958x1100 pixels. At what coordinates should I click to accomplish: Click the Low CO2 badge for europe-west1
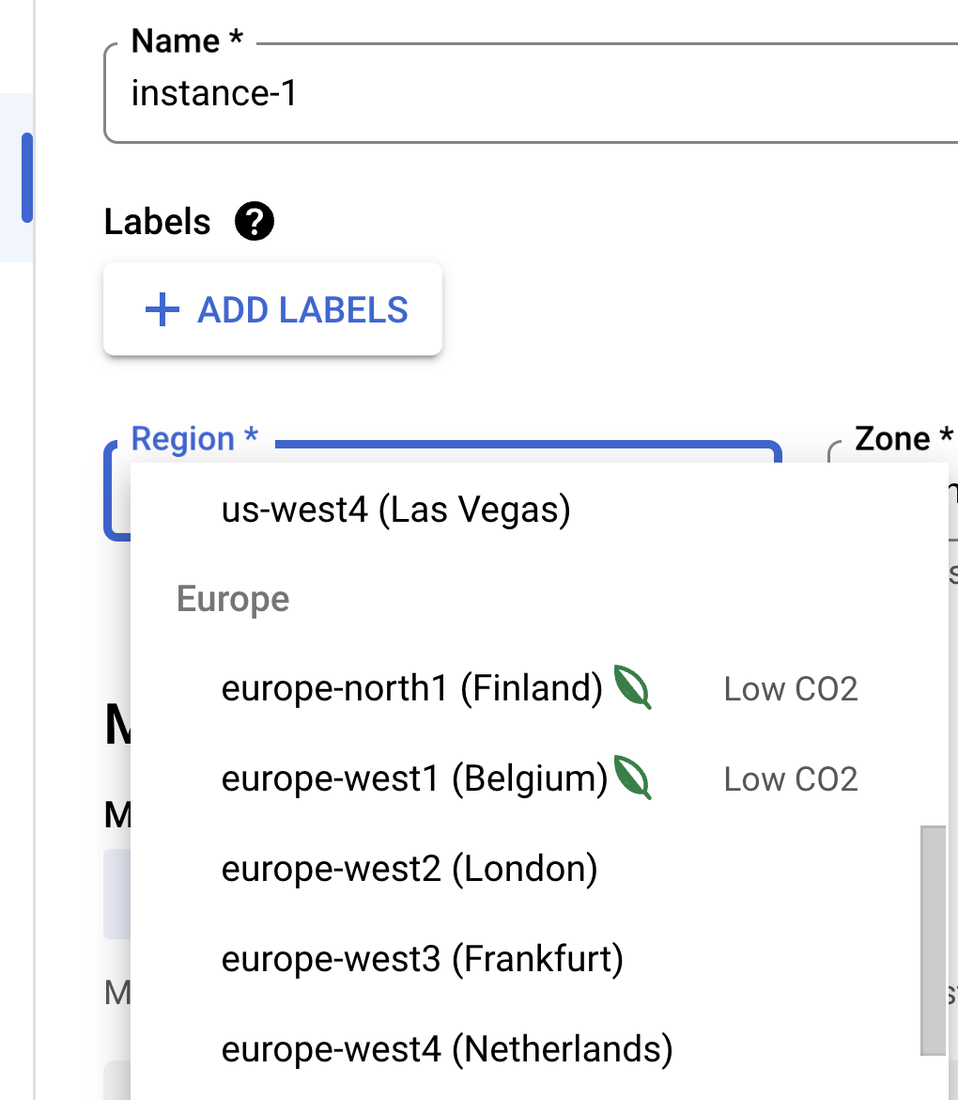790,779
